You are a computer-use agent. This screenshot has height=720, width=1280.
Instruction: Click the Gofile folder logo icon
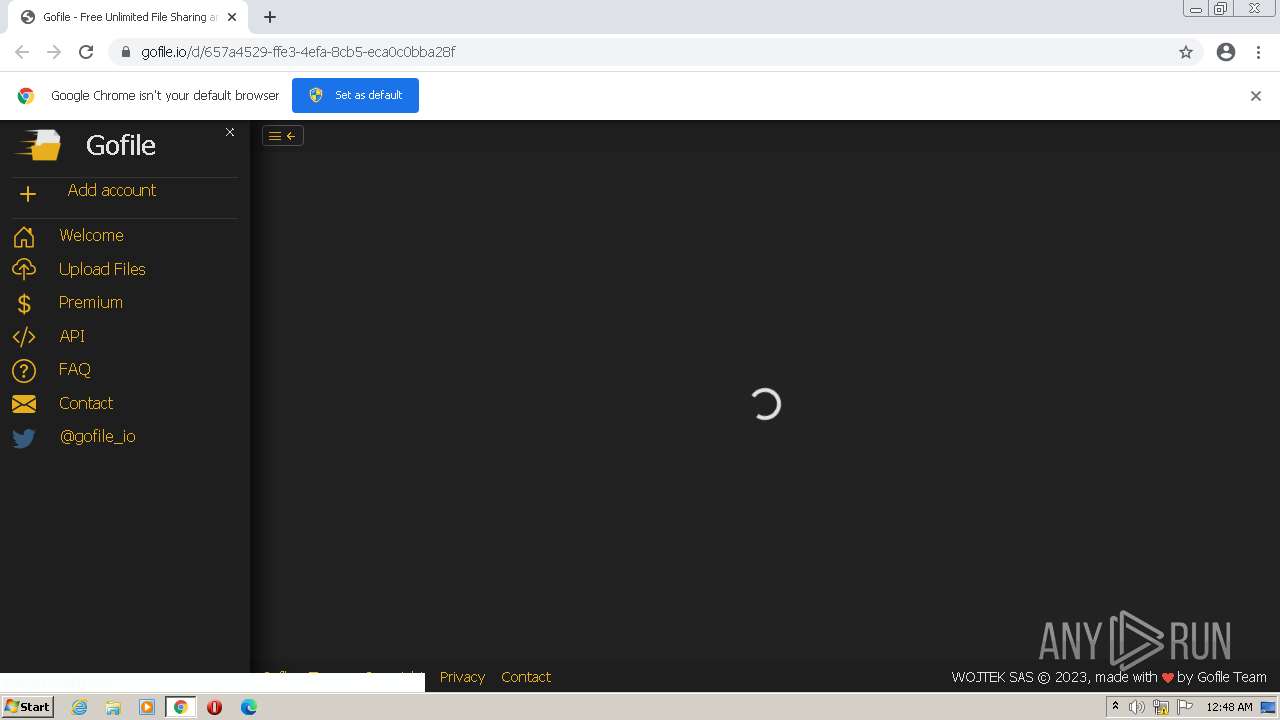(38, 145)
